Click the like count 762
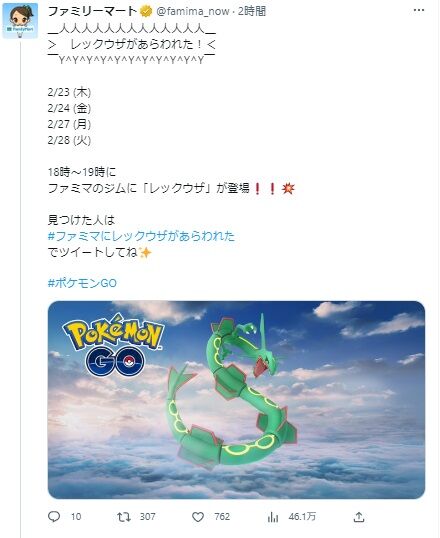Screen dimensions: 440x538 (222, 517)
